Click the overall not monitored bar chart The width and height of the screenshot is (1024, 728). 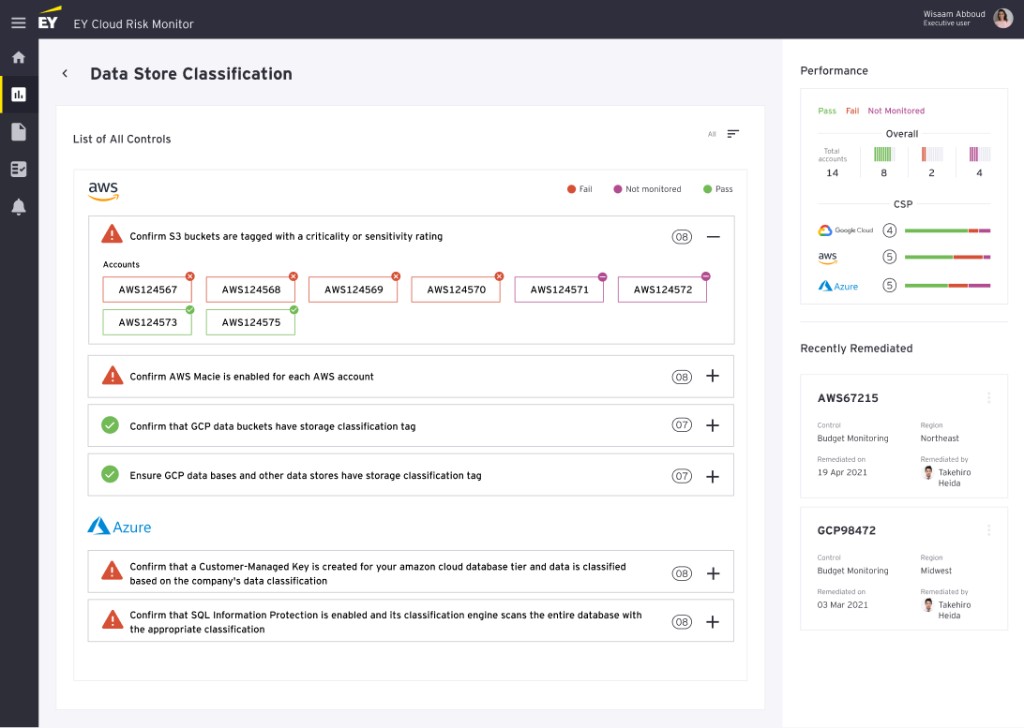point(980,154)
